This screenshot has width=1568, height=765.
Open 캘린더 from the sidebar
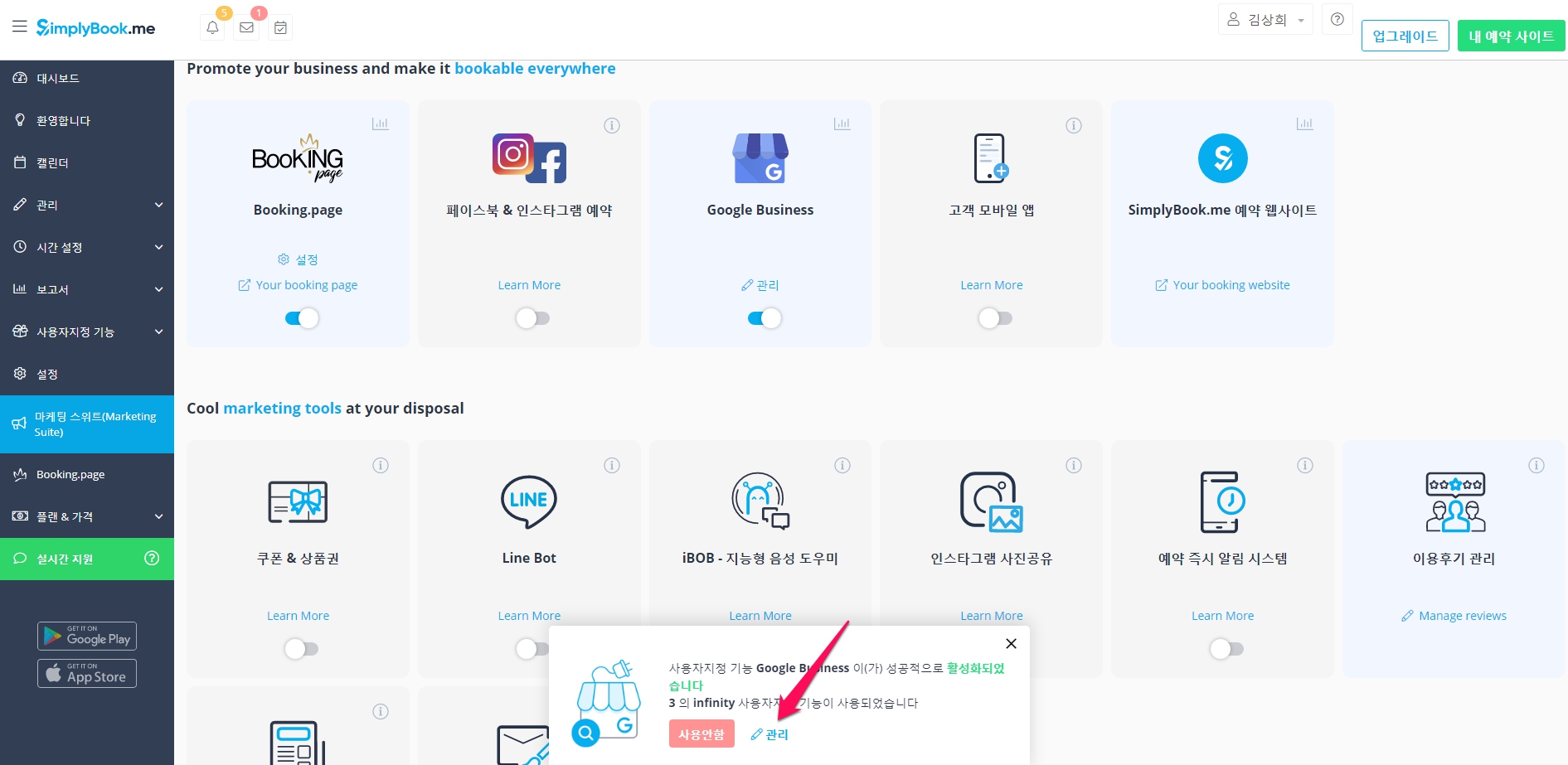pos(52,162)
